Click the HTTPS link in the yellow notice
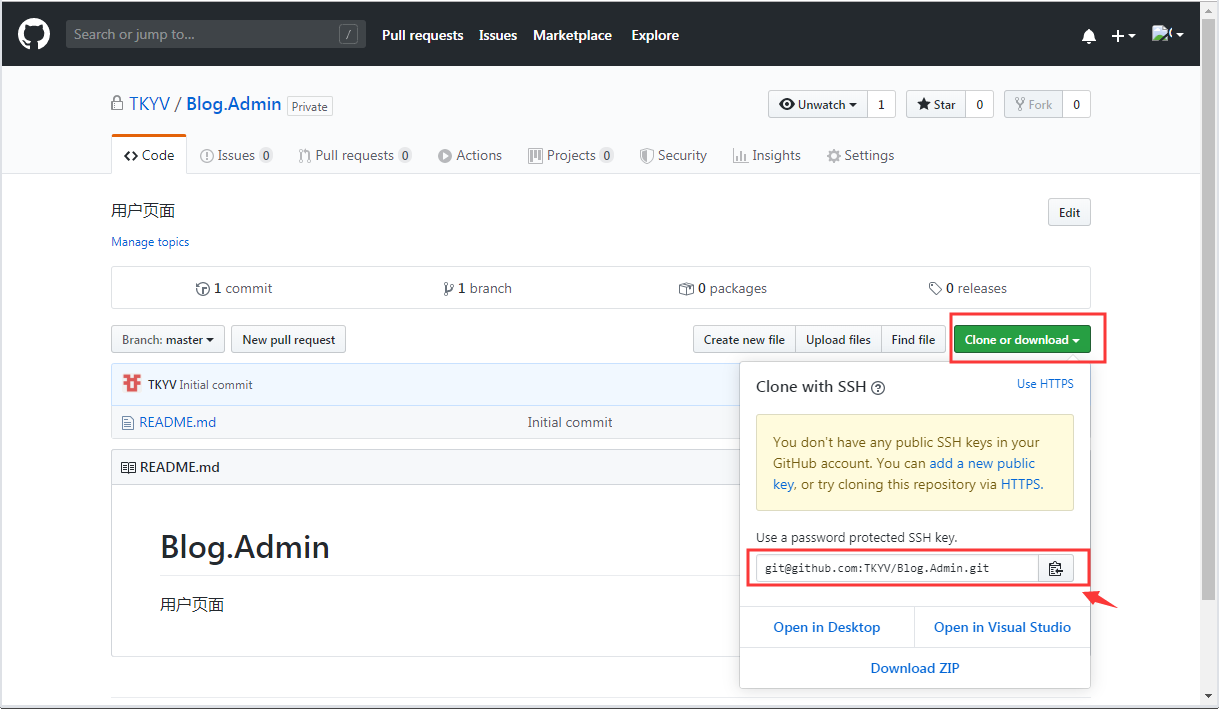 click(x=1020, y=484)
